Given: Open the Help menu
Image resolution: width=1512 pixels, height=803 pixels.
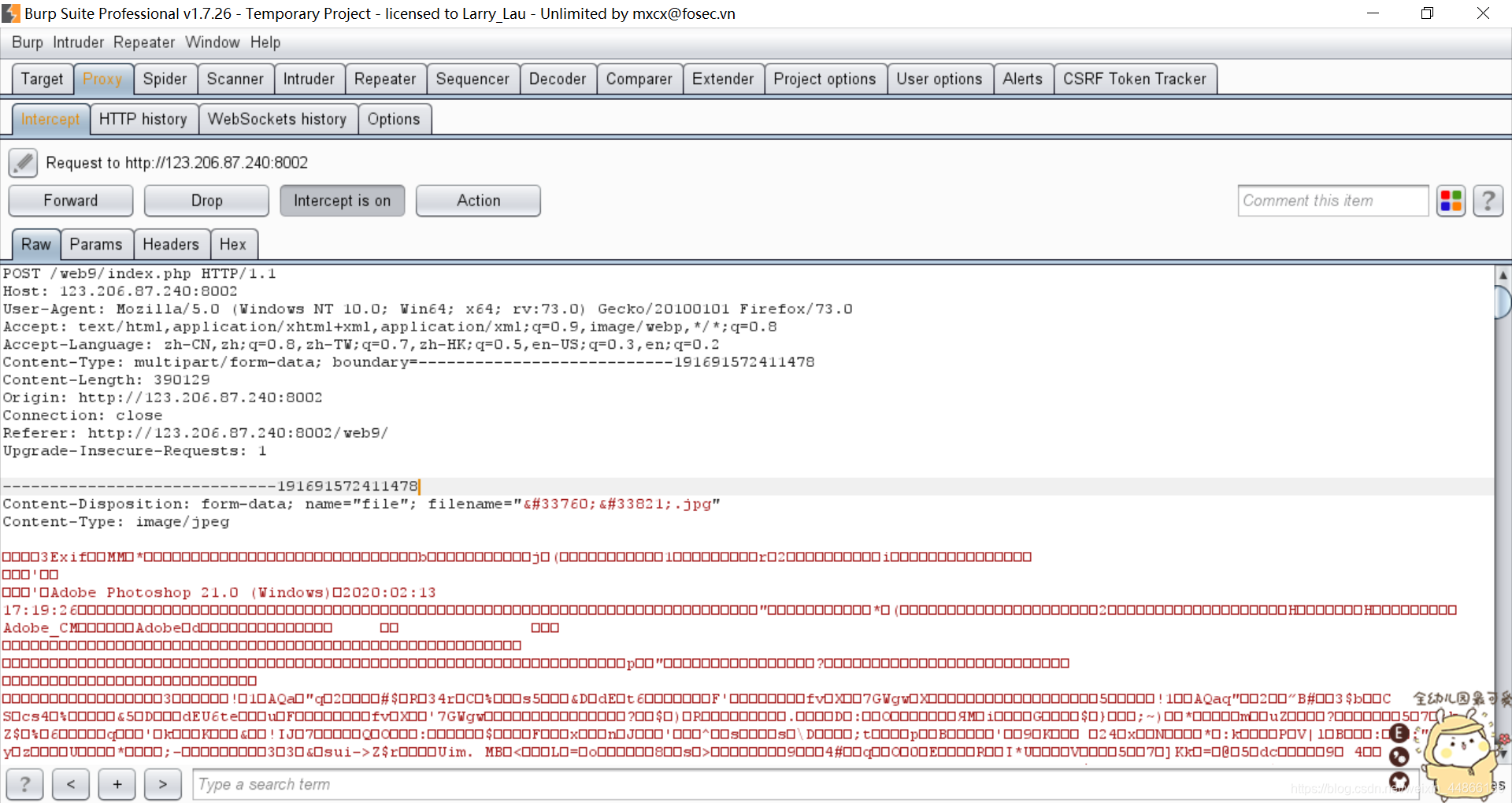Looking at the screenshot, I should [x=265, y=43].
